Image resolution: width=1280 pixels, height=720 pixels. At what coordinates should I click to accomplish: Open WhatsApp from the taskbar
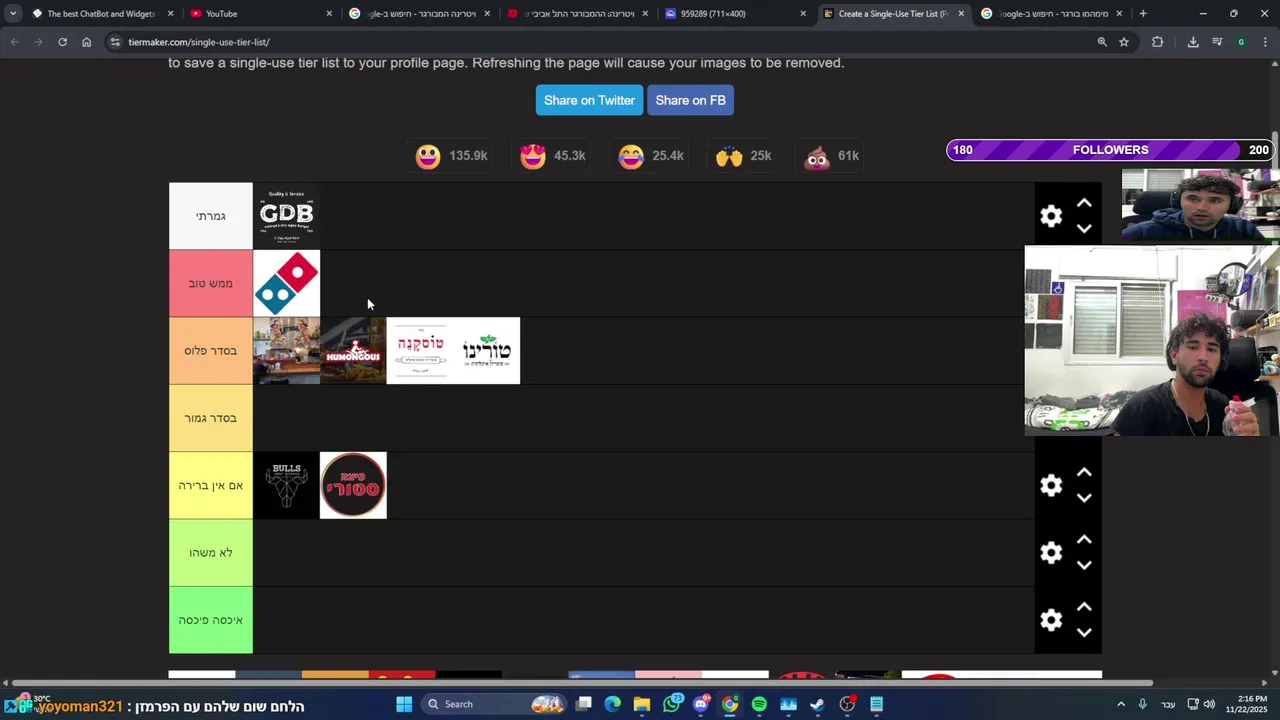(x=672, y=704)
